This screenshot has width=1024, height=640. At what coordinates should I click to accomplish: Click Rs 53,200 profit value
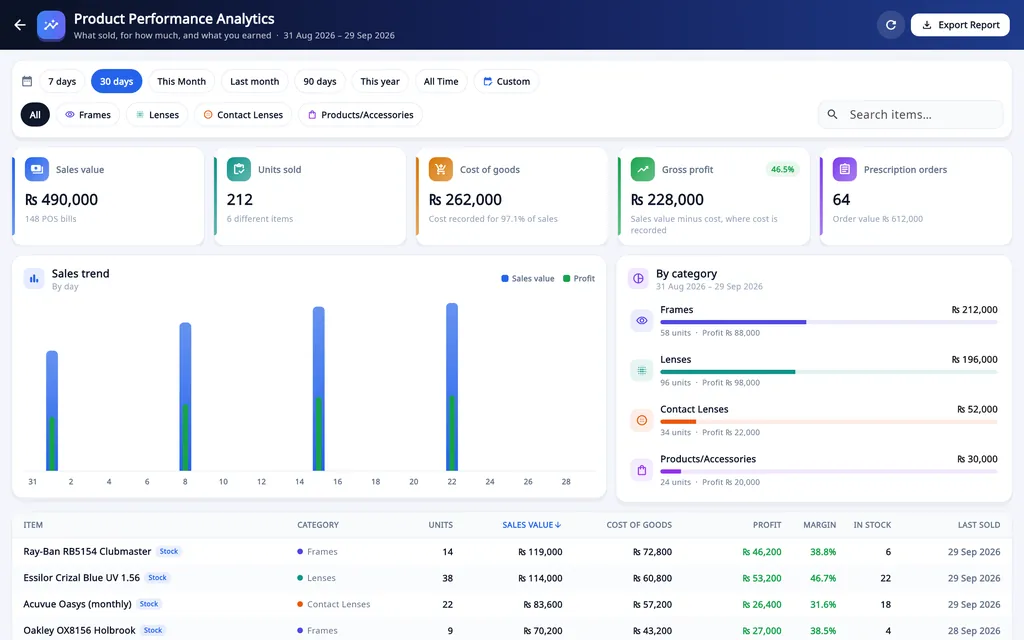761,578
